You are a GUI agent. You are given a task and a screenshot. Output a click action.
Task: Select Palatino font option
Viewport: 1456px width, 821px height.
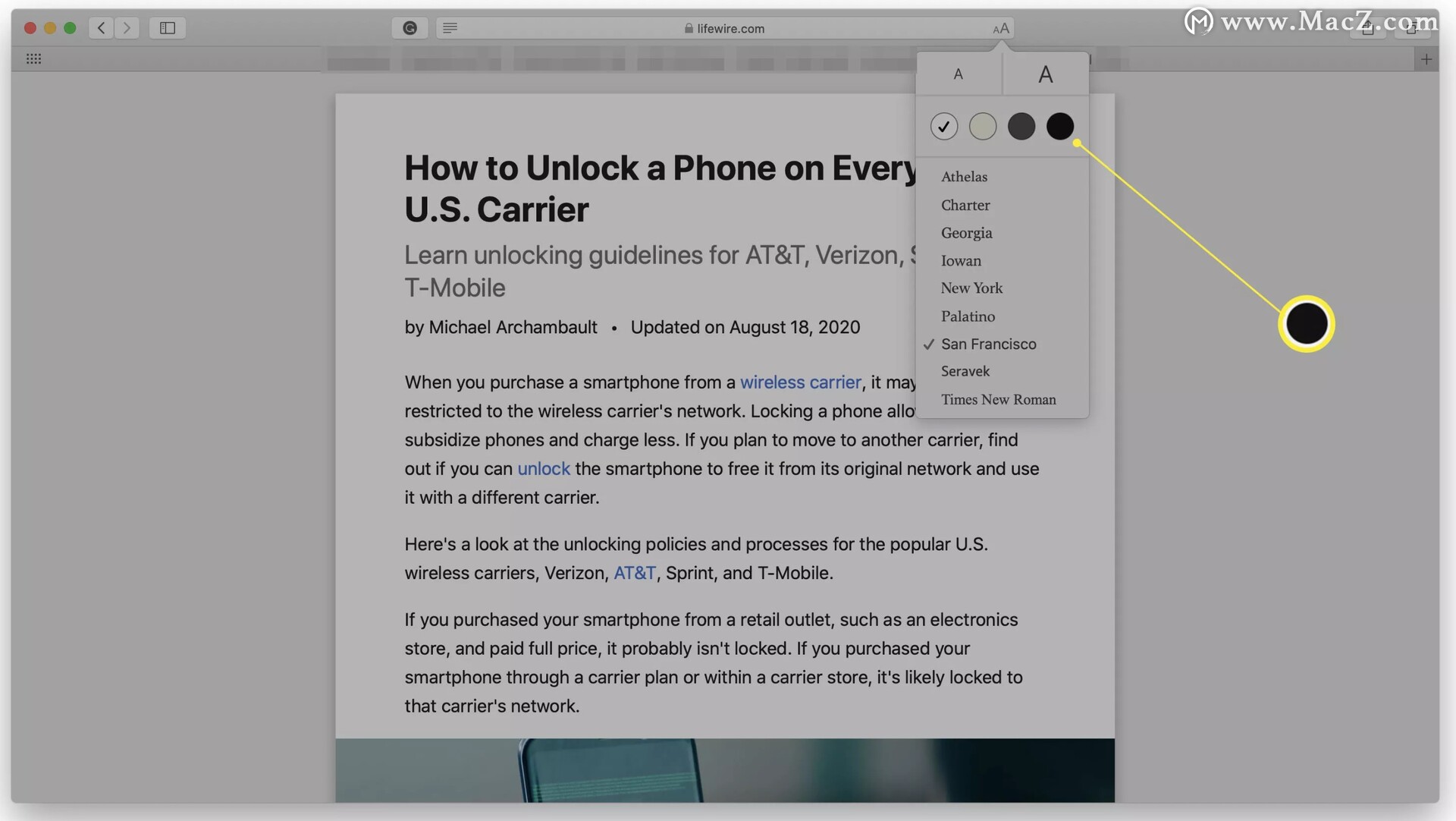(x=967, y=316)
